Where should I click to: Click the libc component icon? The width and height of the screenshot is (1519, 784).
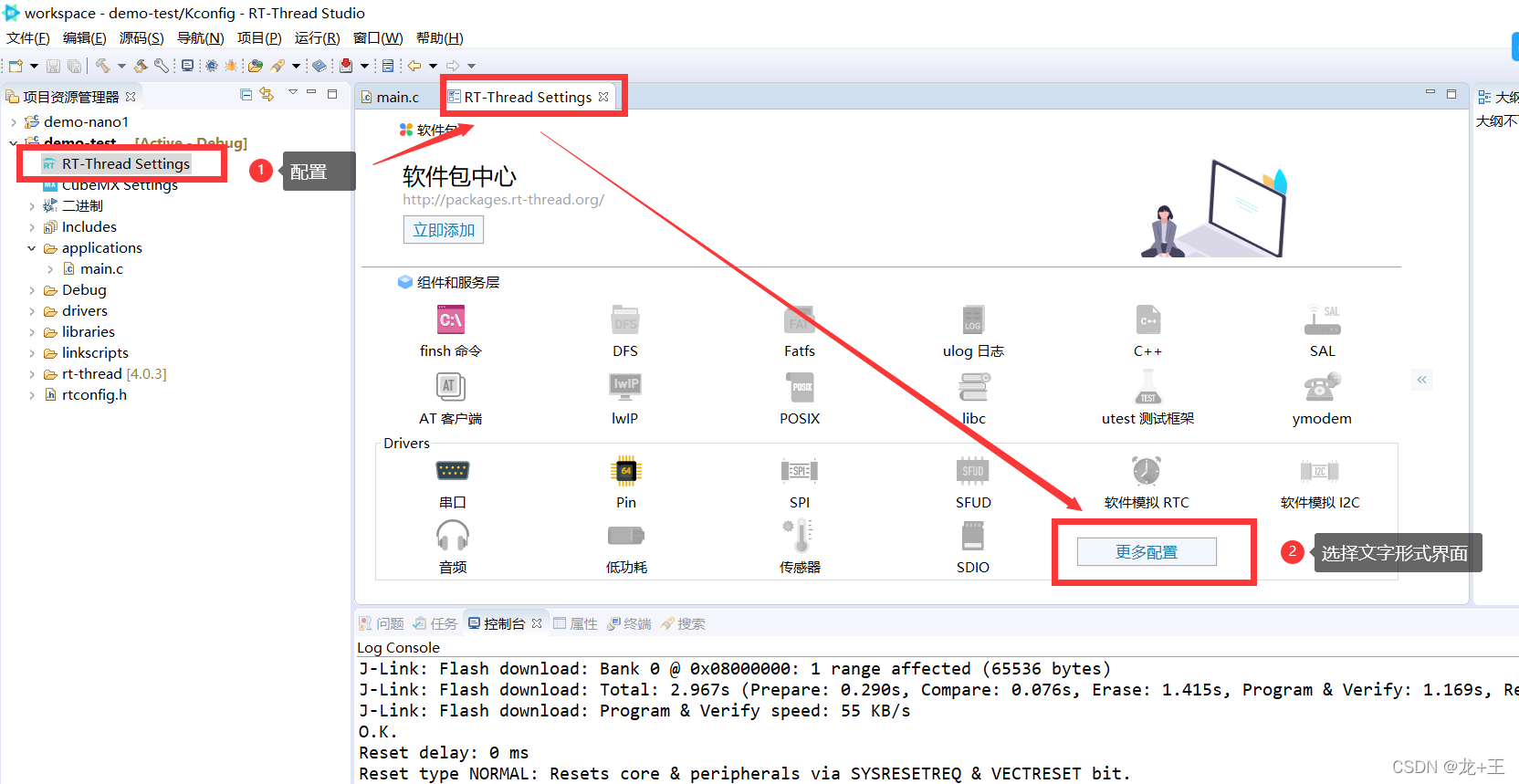[973, 387]
